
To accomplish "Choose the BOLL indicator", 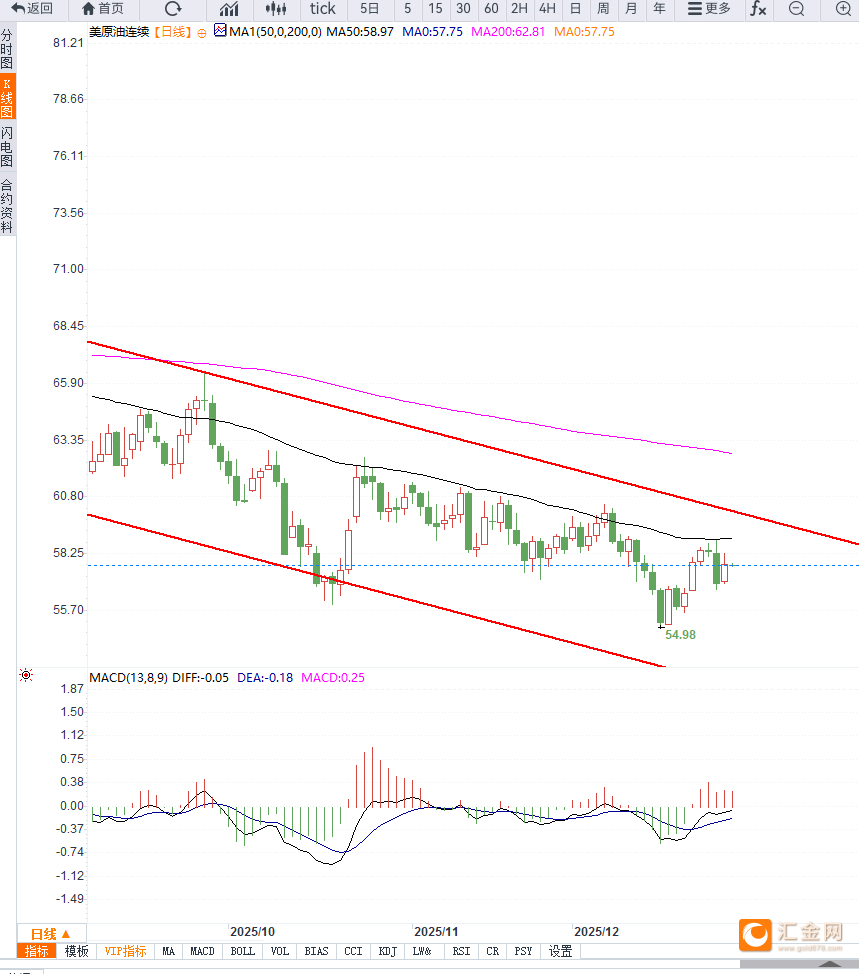I will 242,951.
